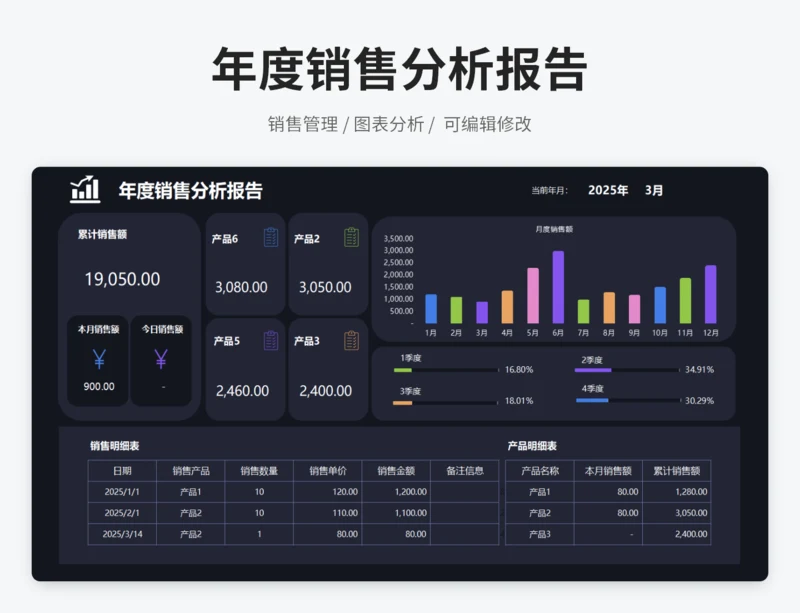The width and height of the screenshot is (800, 613).
Task: Click the 备注信息 column header
Action: 465,471
